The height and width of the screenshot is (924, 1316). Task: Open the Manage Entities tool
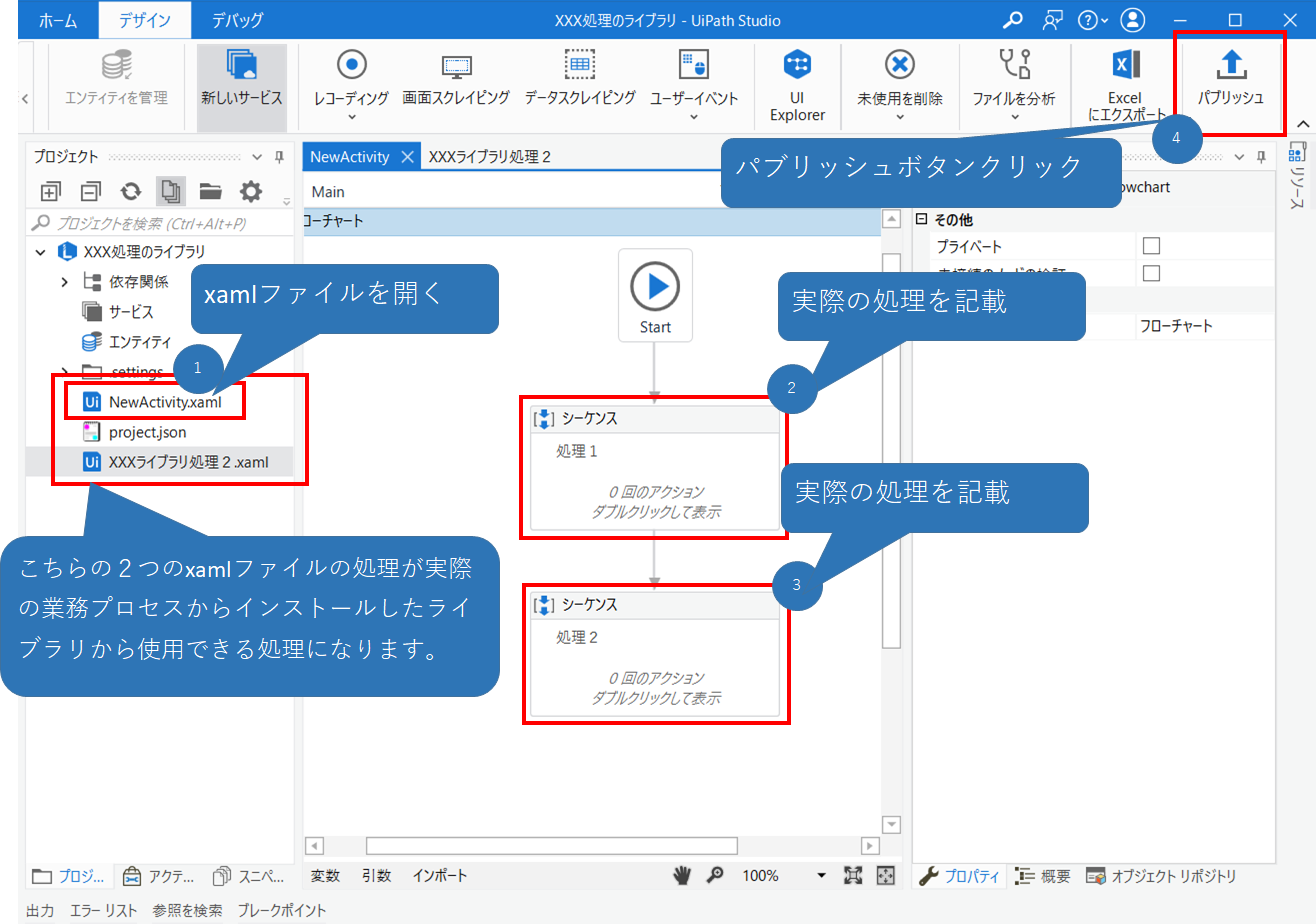click(x=116, y=78)
